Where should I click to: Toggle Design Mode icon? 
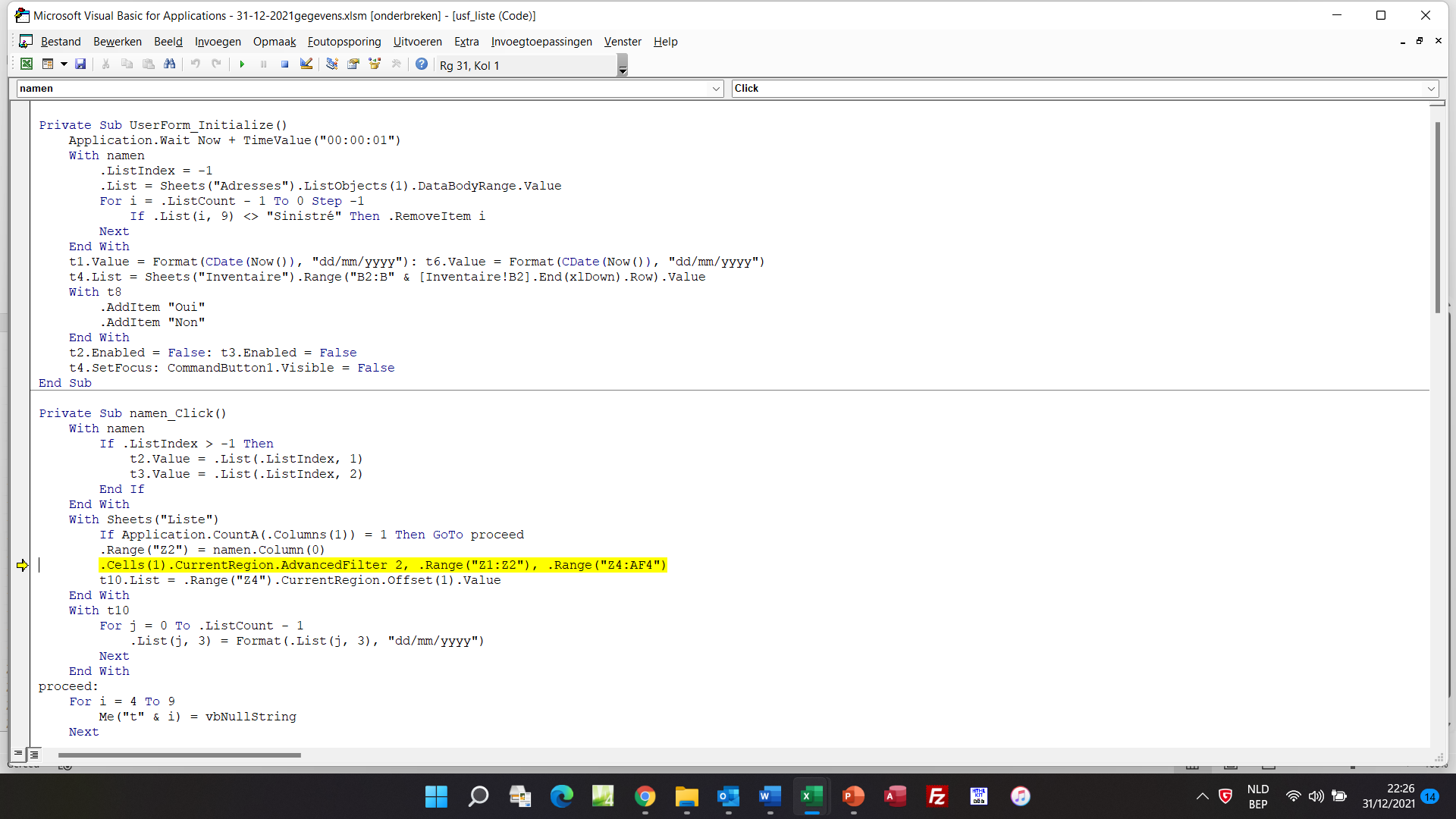306,64
